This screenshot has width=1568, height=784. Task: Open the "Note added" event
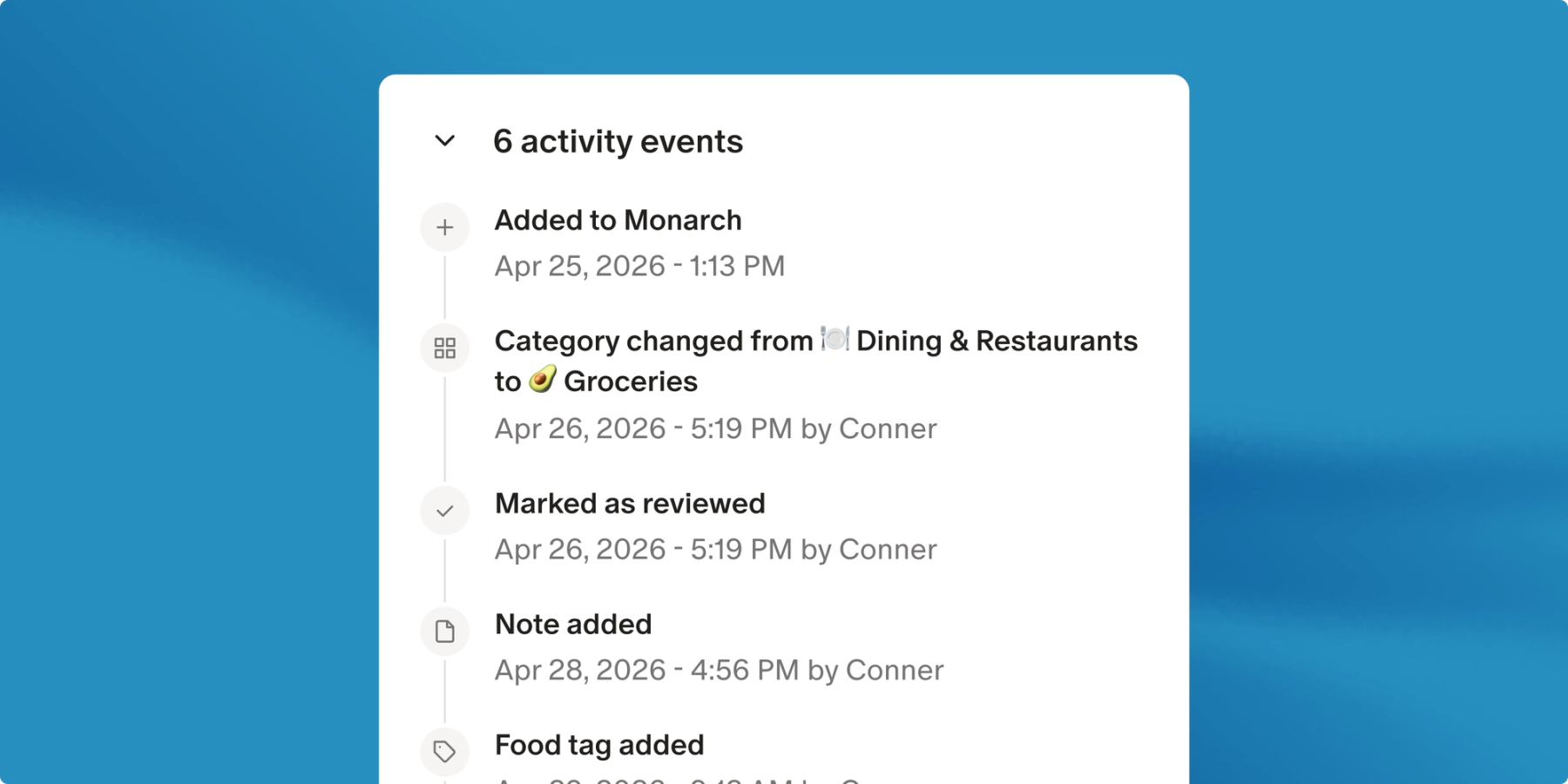pos(573,625)
